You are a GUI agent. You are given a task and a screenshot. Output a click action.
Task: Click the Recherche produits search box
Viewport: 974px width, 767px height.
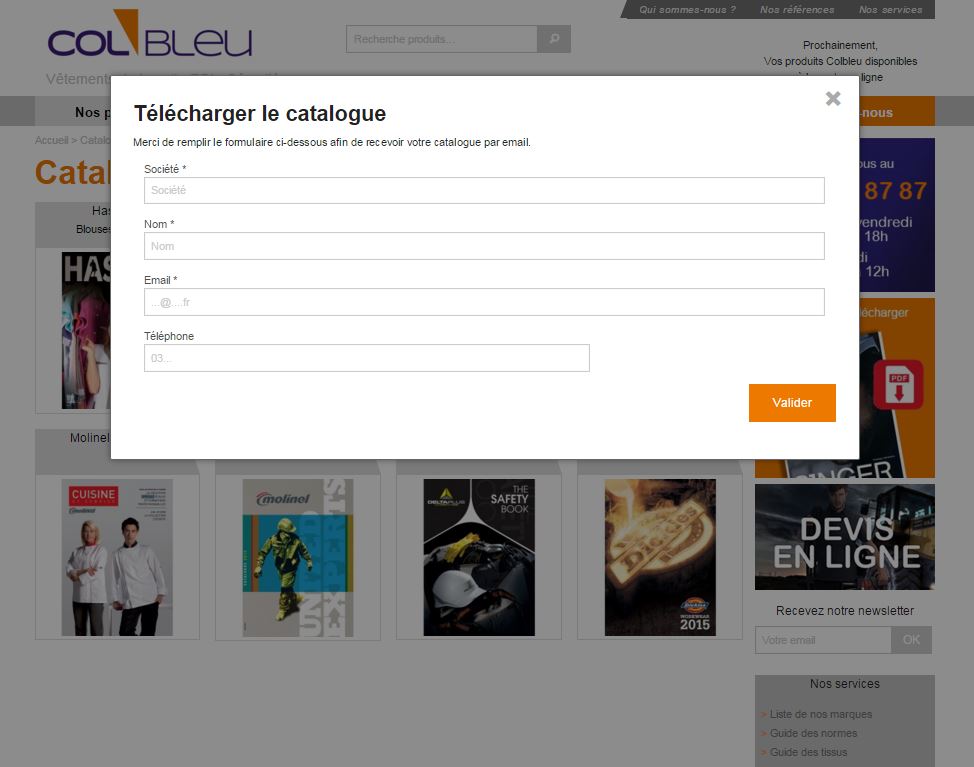442,39
